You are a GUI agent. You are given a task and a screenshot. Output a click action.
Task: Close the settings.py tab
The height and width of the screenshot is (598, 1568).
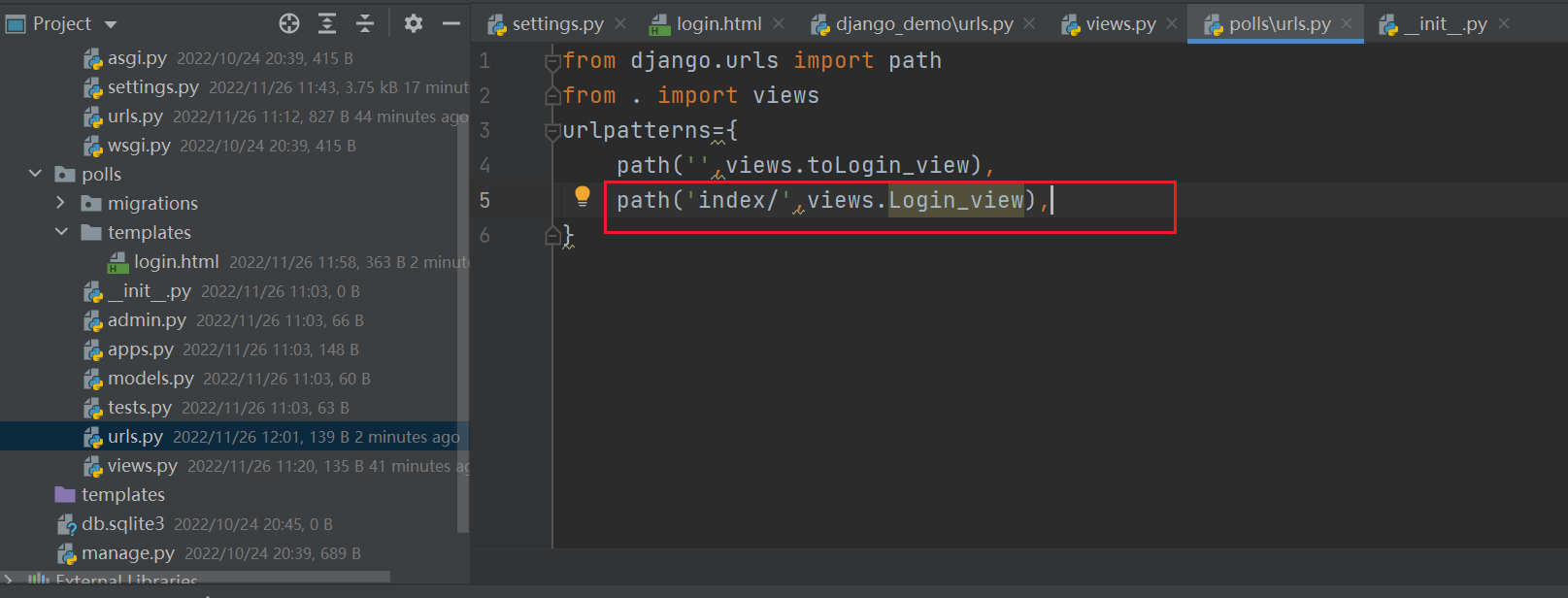click(x=620, y=23)
